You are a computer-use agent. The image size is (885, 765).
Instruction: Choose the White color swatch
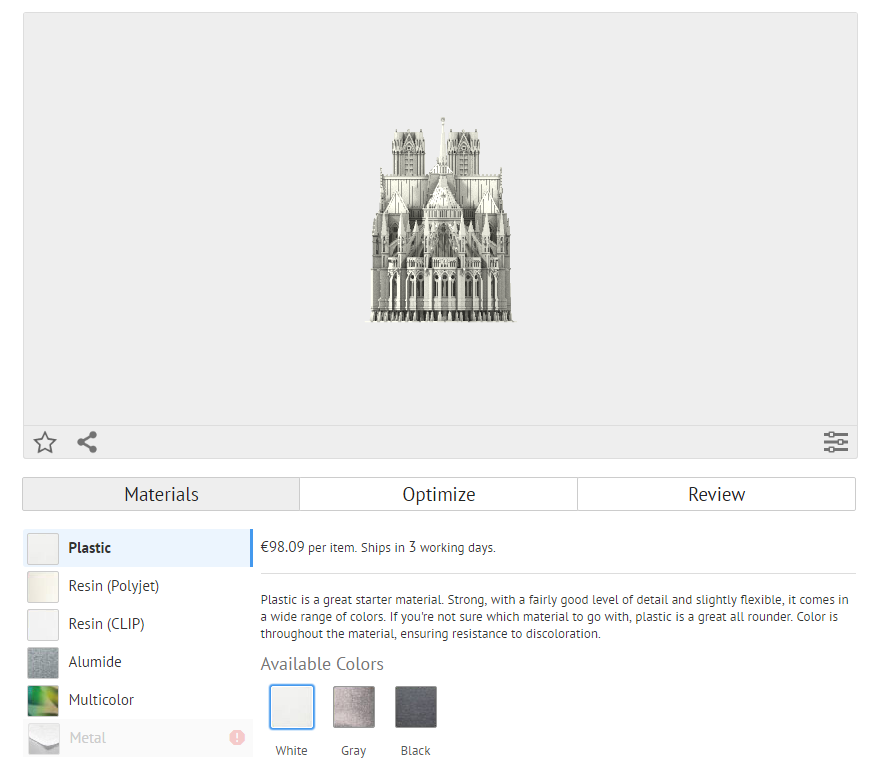pyautogui.click(x=292, y=707)
